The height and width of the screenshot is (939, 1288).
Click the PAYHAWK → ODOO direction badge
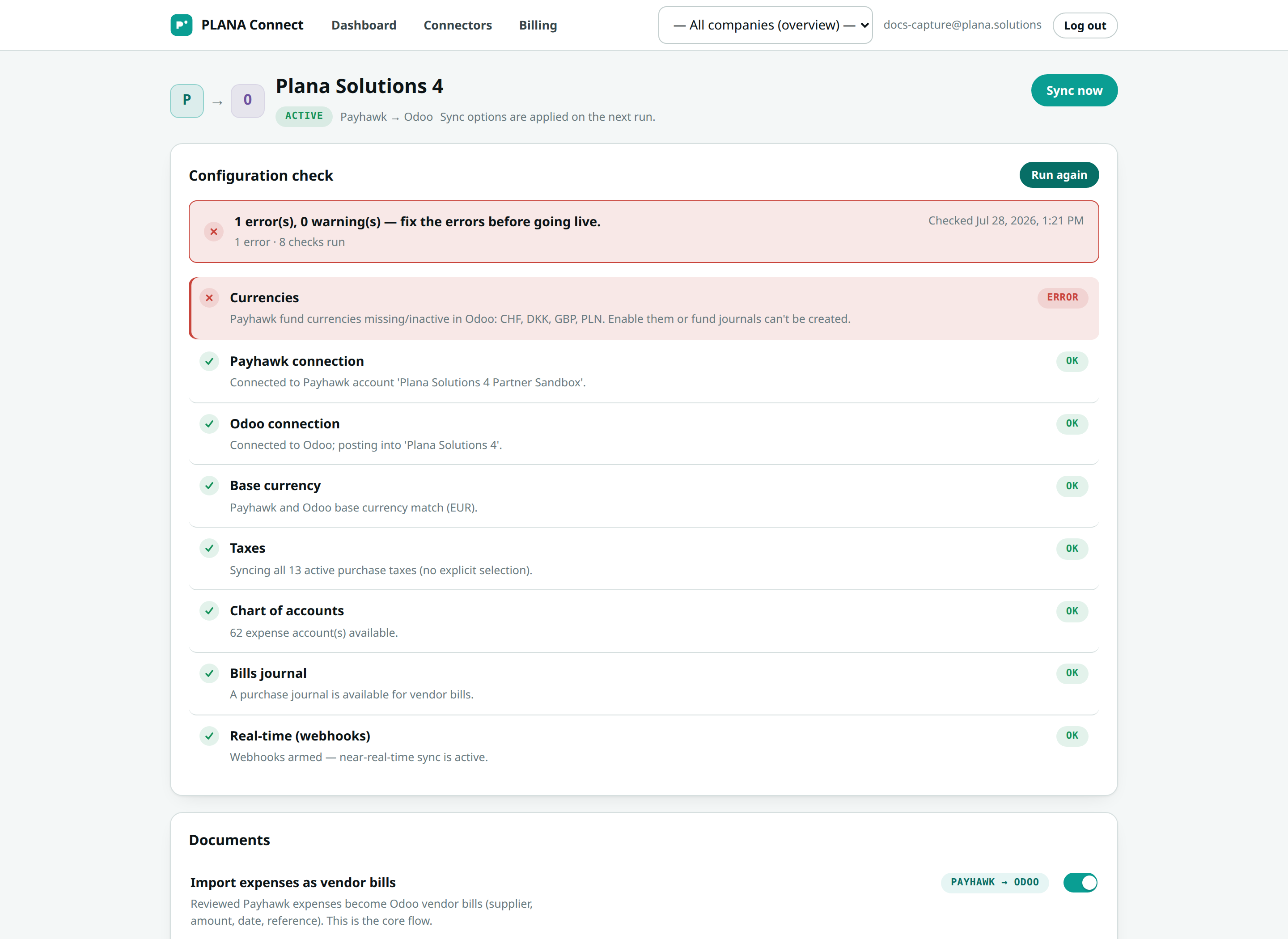[995, 882]
